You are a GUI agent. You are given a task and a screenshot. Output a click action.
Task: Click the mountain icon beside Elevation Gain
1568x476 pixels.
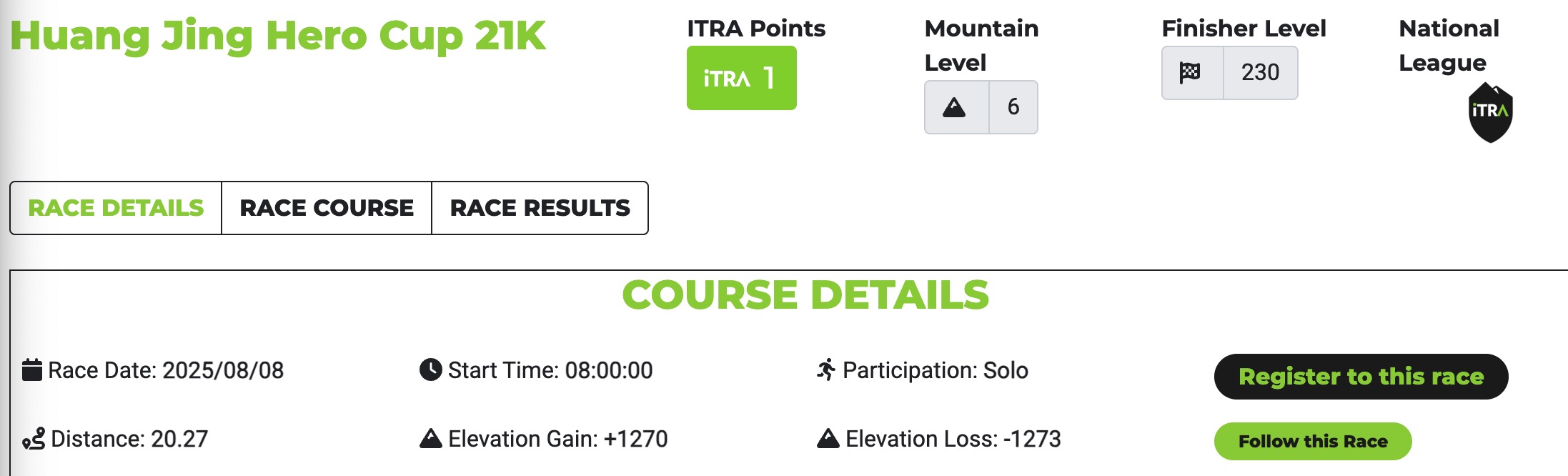430,438
